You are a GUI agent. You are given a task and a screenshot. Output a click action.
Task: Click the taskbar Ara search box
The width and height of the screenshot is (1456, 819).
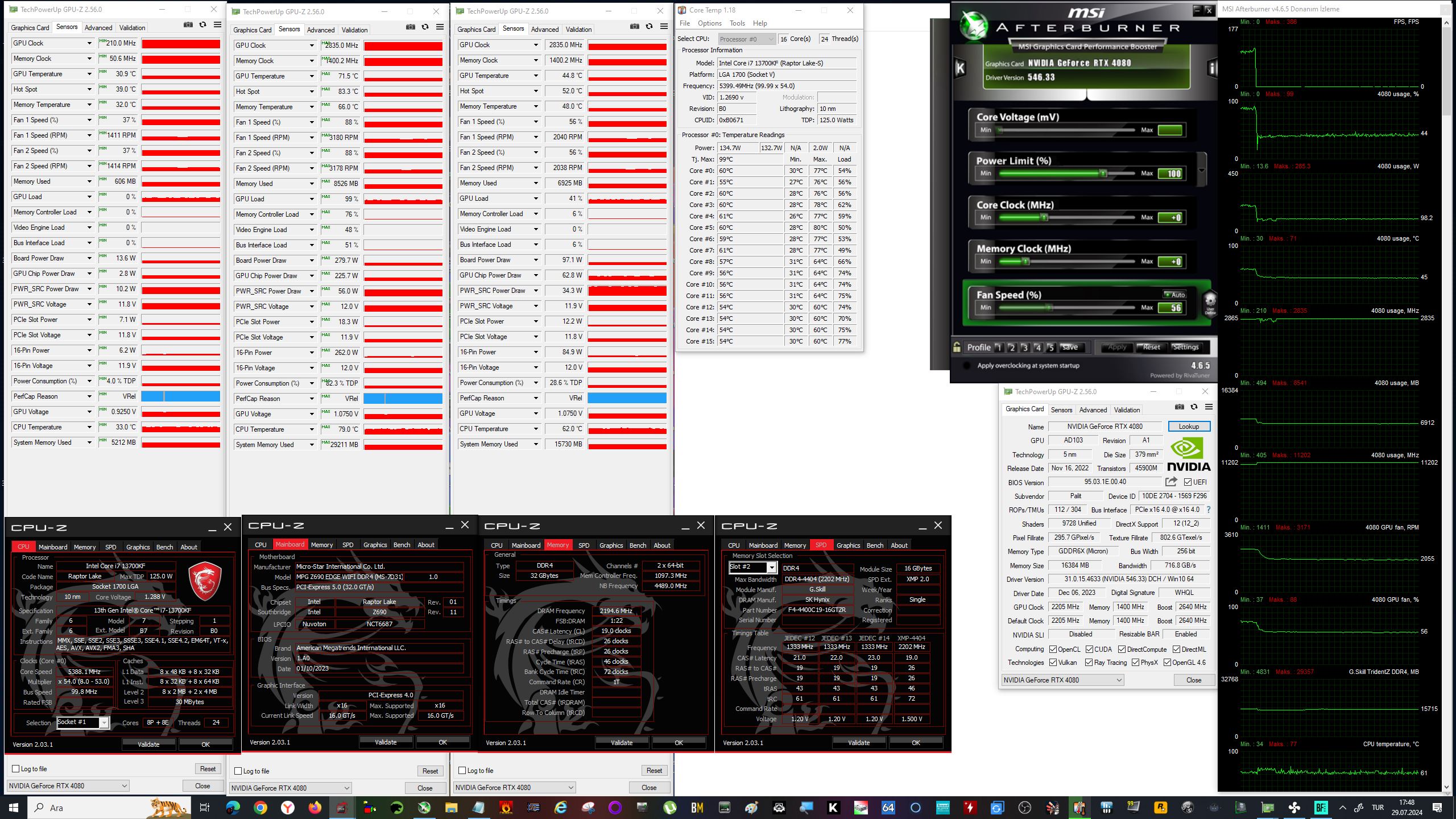point(109,807)
